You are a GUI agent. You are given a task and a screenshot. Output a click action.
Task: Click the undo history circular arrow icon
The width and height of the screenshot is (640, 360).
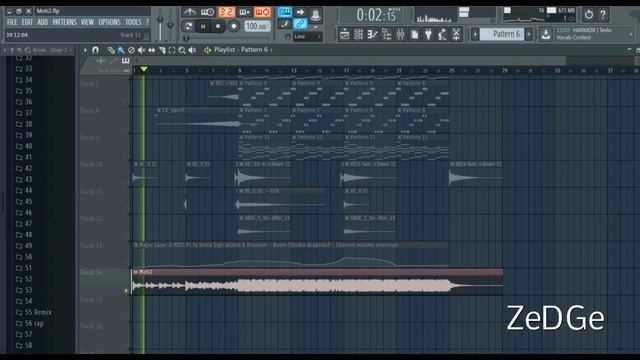[589, 15]
